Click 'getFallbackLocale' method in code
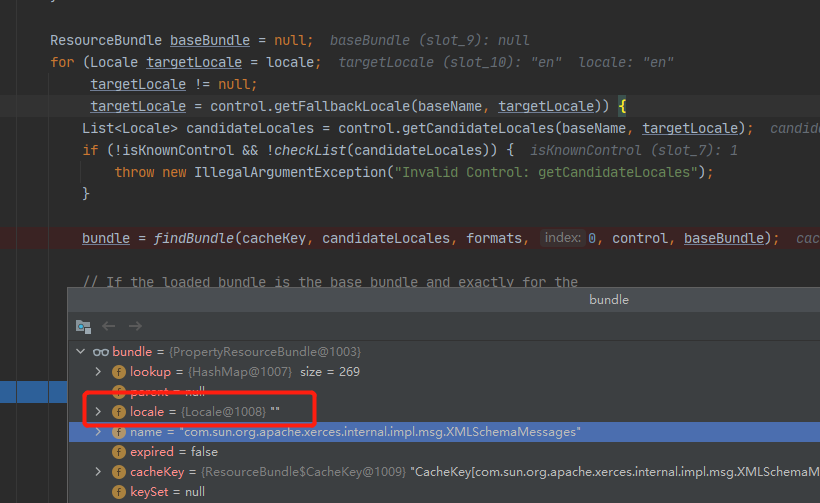 pos(343,106)
